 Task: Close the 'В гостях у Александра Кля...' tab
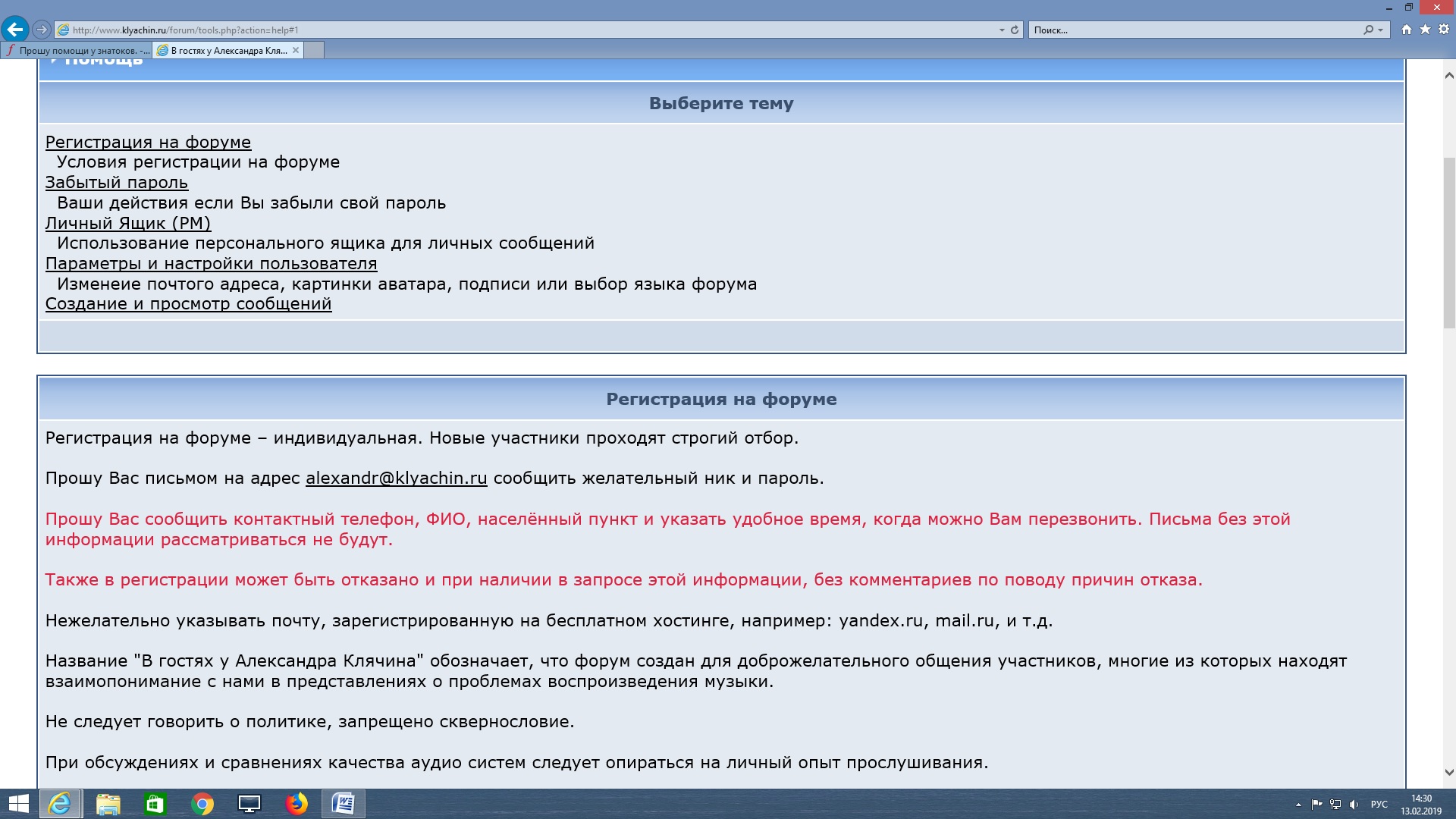click(296, 50)
